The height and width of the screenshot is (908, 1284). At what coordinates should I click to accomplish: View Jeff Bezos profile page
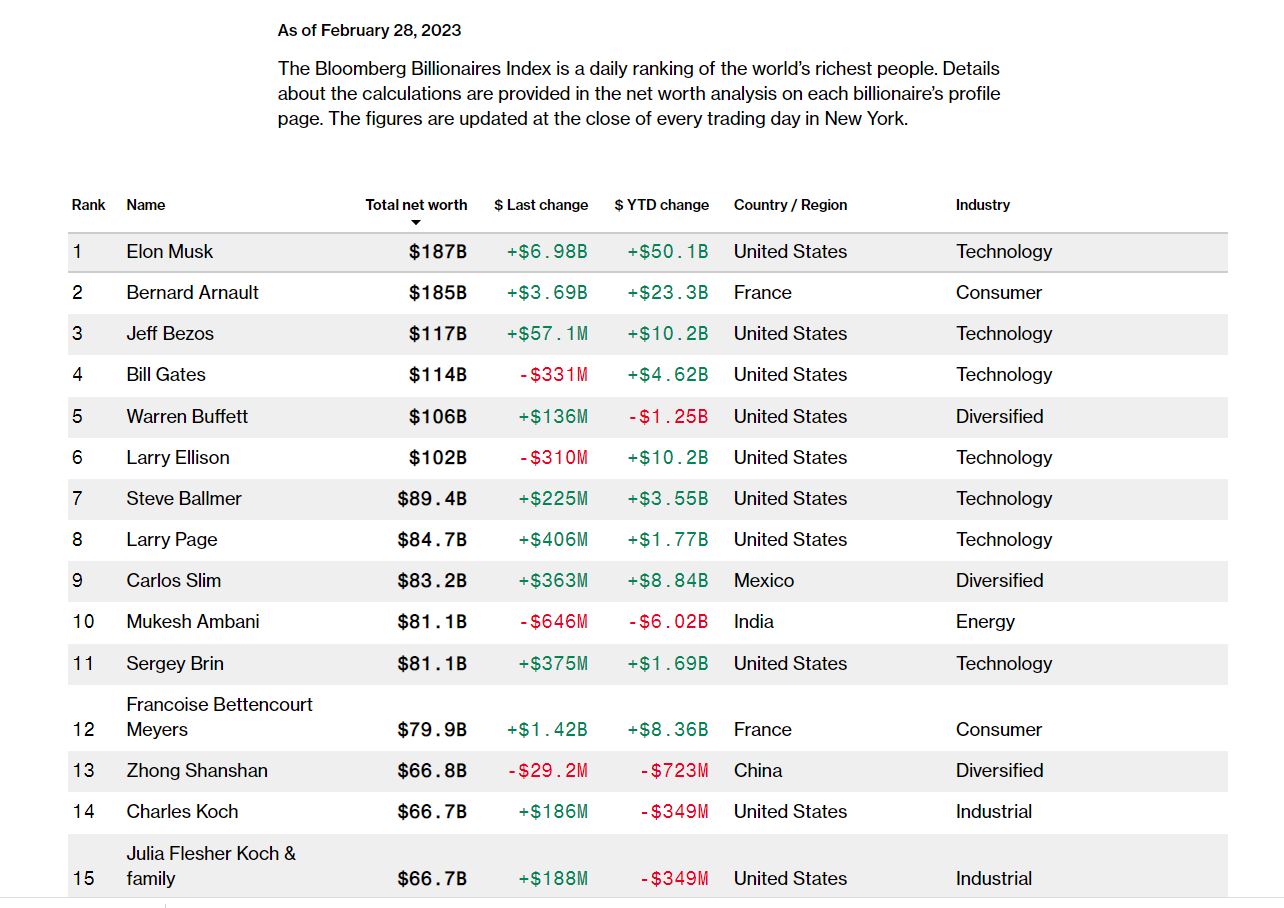[170, 334]
